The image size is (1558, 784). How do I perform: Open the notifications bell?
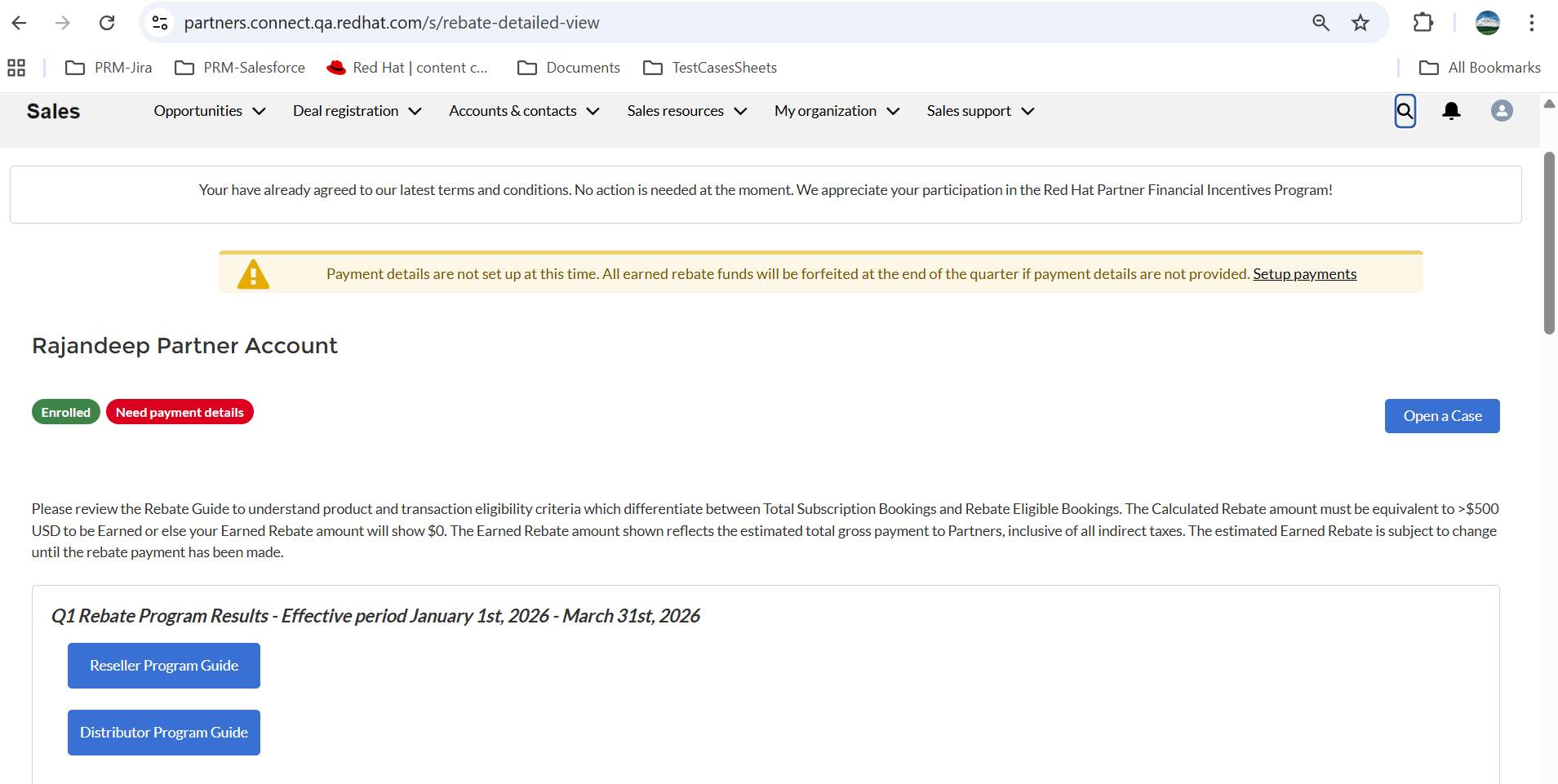click(1451, 111)
